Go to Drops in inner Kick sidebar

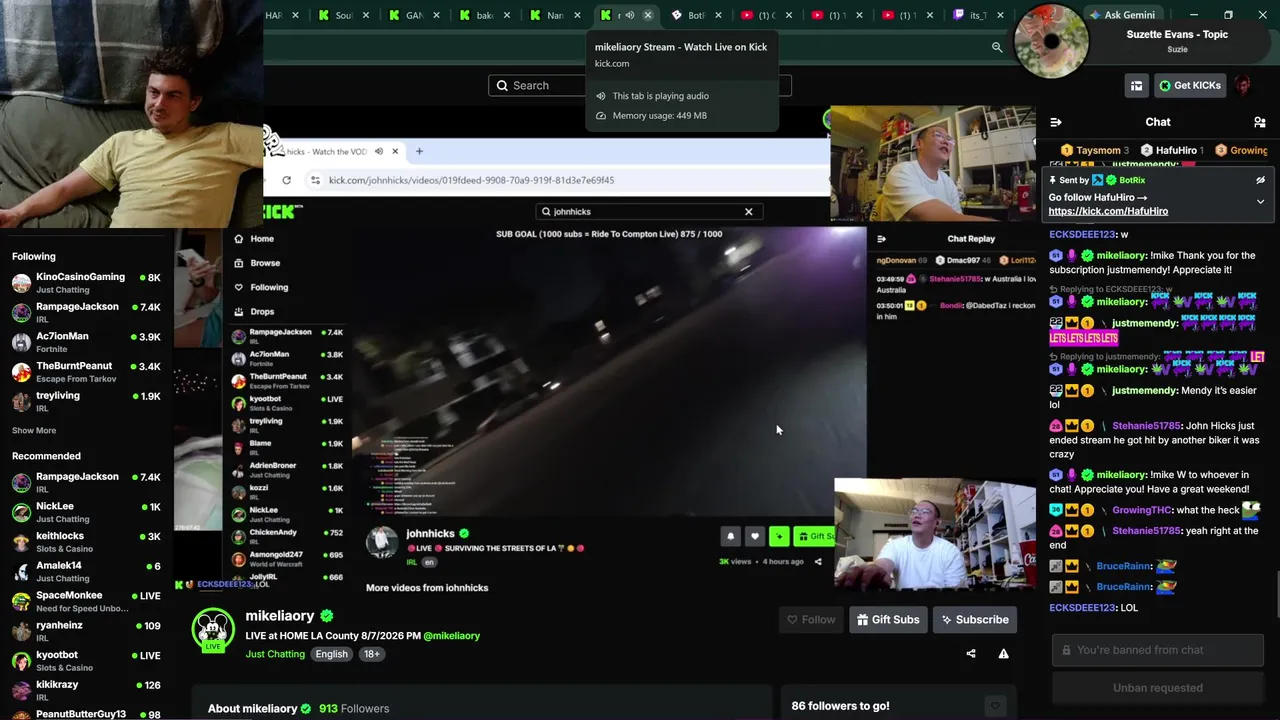pyautogui.click(x=253, y=312)
